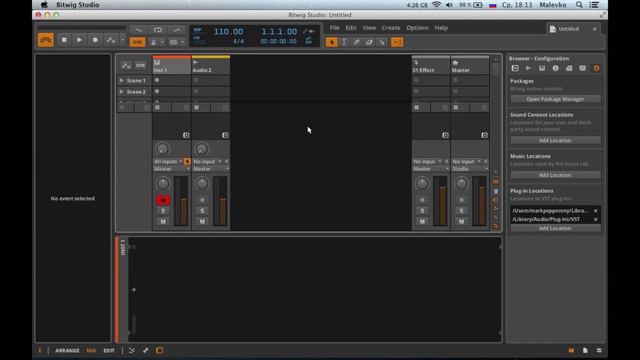The width and height of the screenshot is (640, 360).
Task: Select the Knife tool
Action: pyautogui.click(x=382, y=42)
